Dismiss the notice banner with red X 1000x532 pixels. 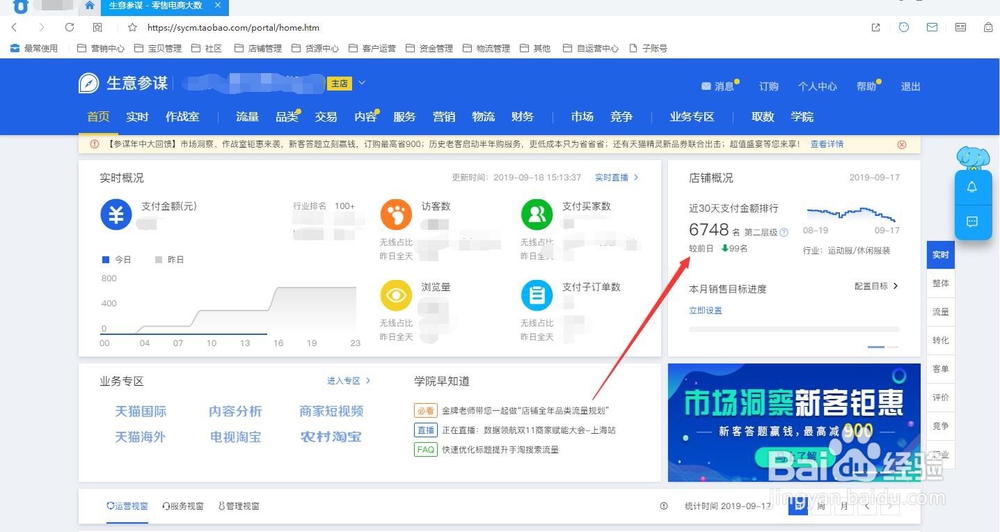point(902,145)
